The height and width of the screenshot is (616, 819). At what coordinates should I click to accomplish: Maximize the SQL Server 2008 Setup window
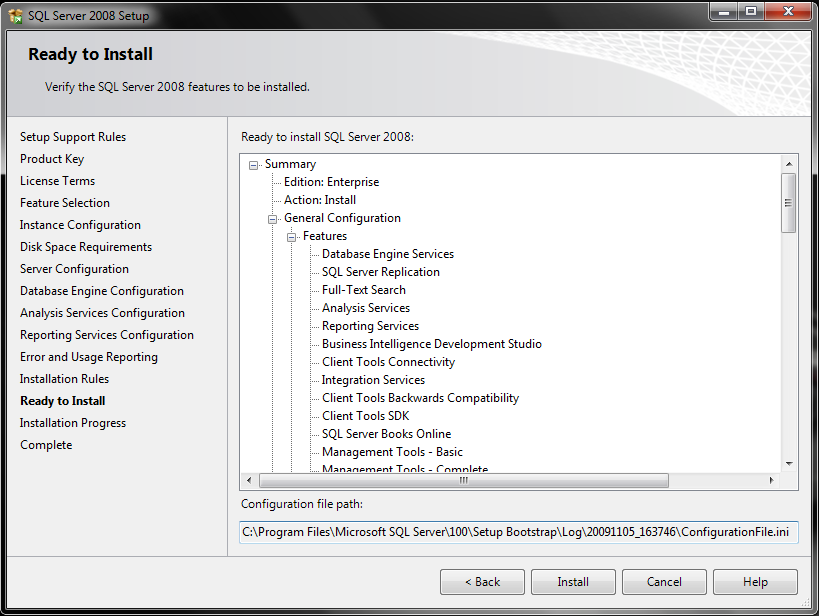[x=751, y=11]
